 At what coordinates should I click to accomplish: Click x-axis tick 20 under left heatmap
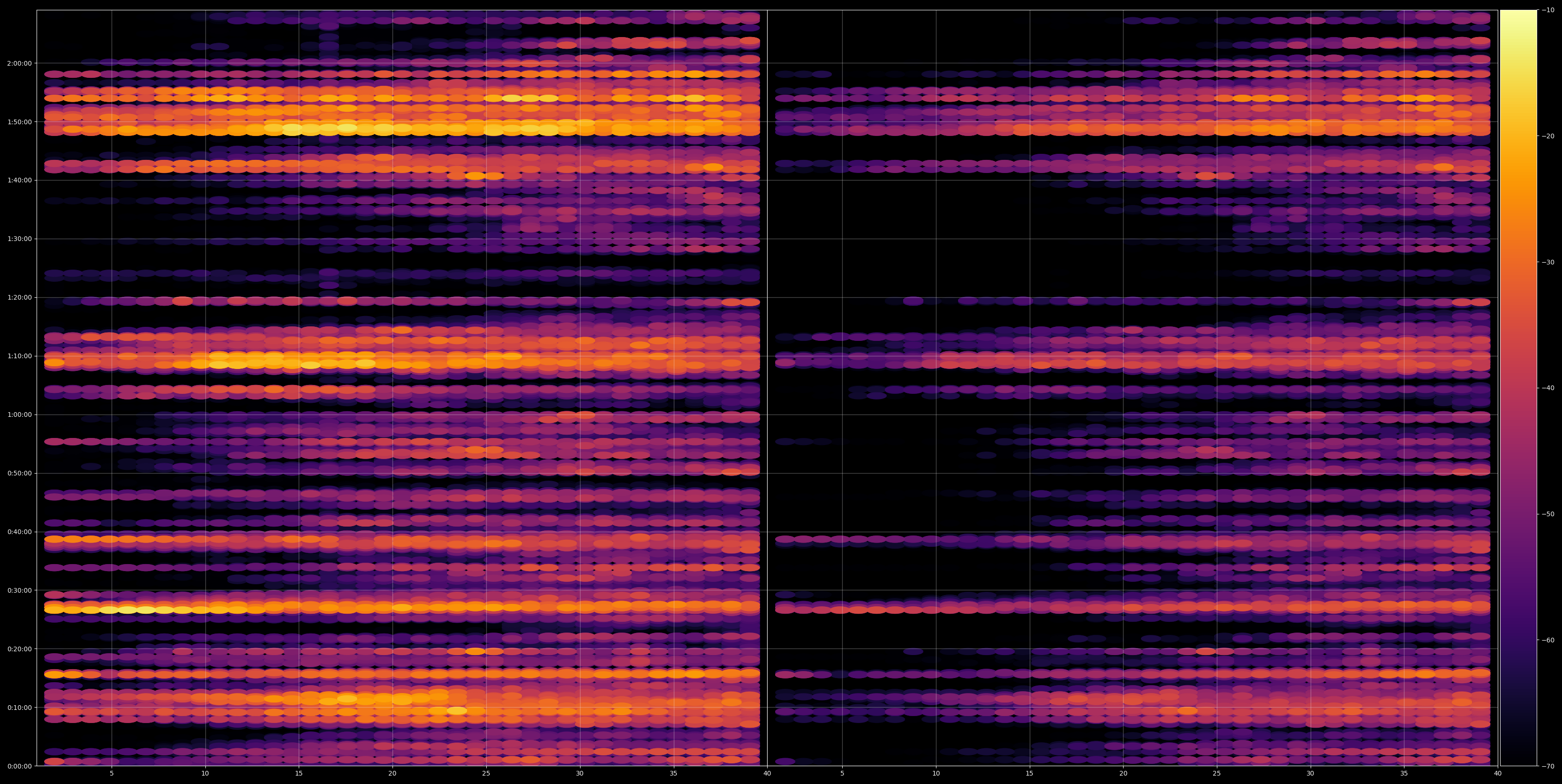pos(392,774)
